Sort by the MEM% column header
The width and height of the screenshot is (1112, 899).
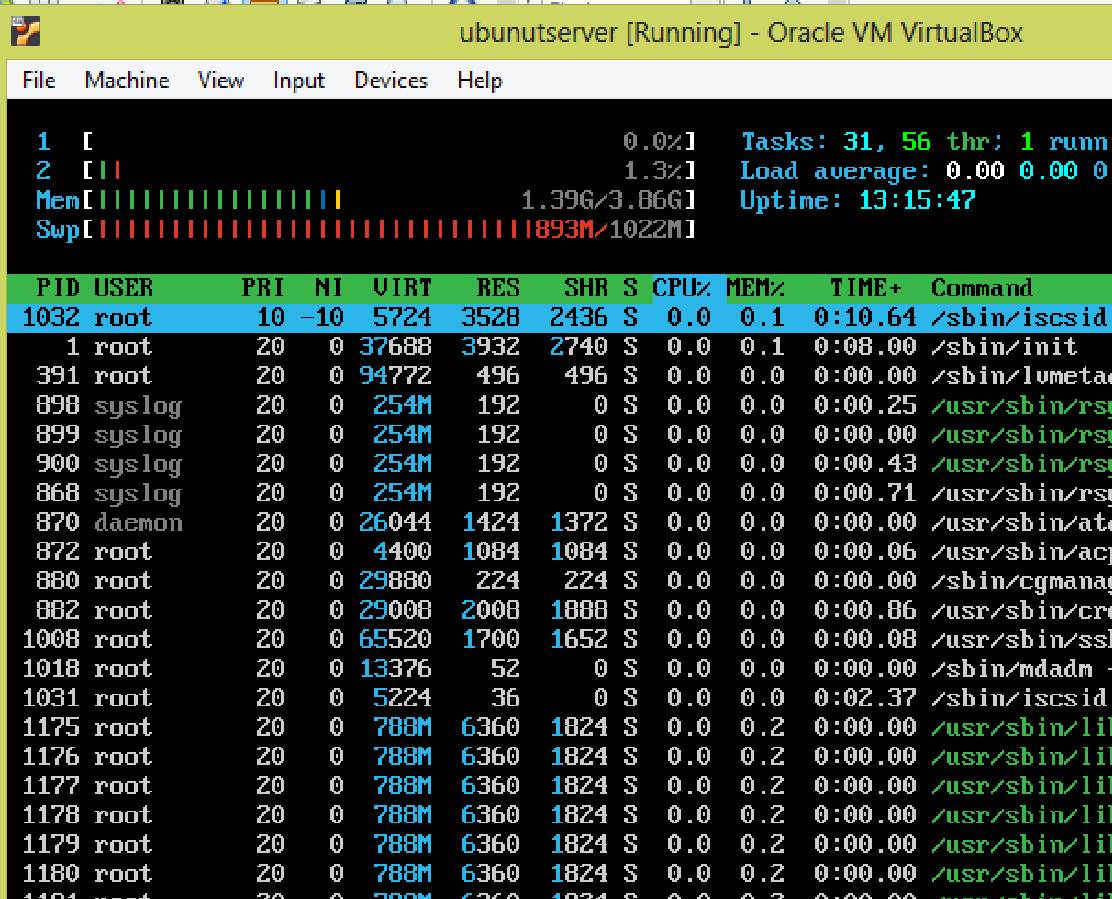click(755, 288)
